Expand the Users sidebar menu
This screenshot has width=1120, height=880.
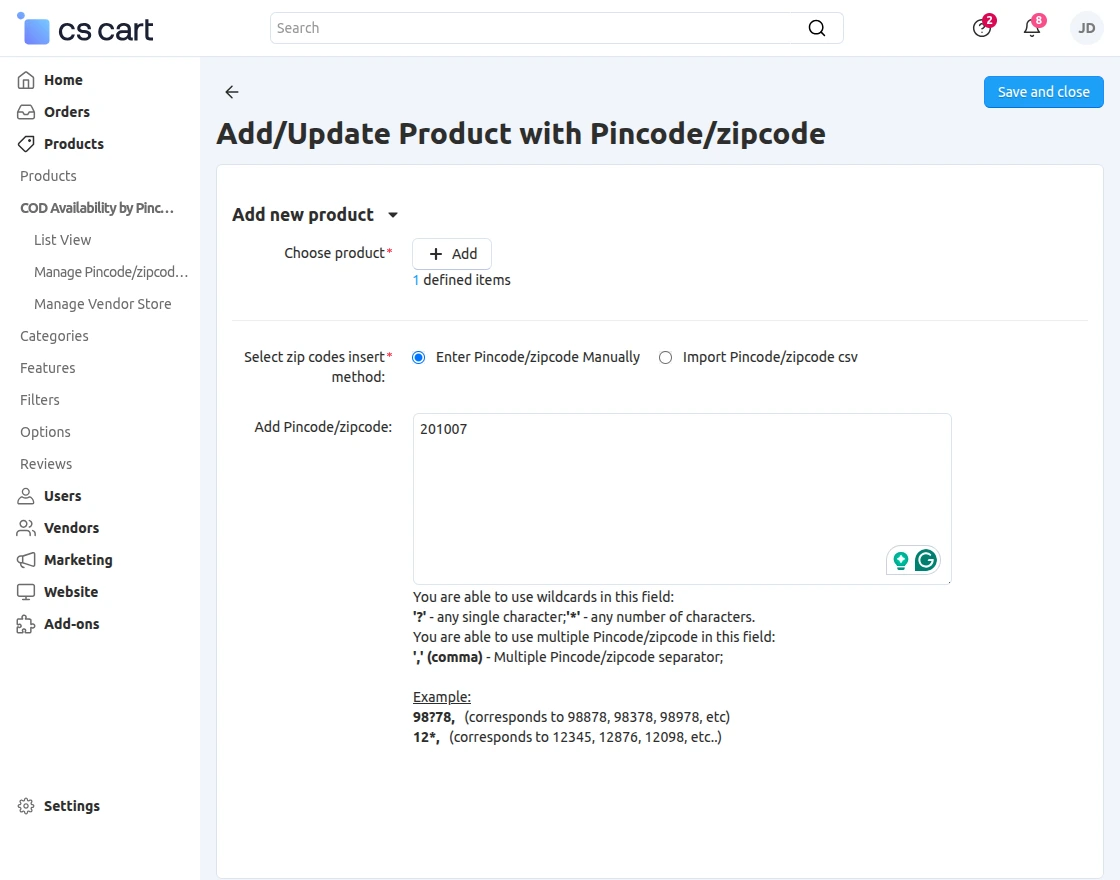[x=62, y=496]
